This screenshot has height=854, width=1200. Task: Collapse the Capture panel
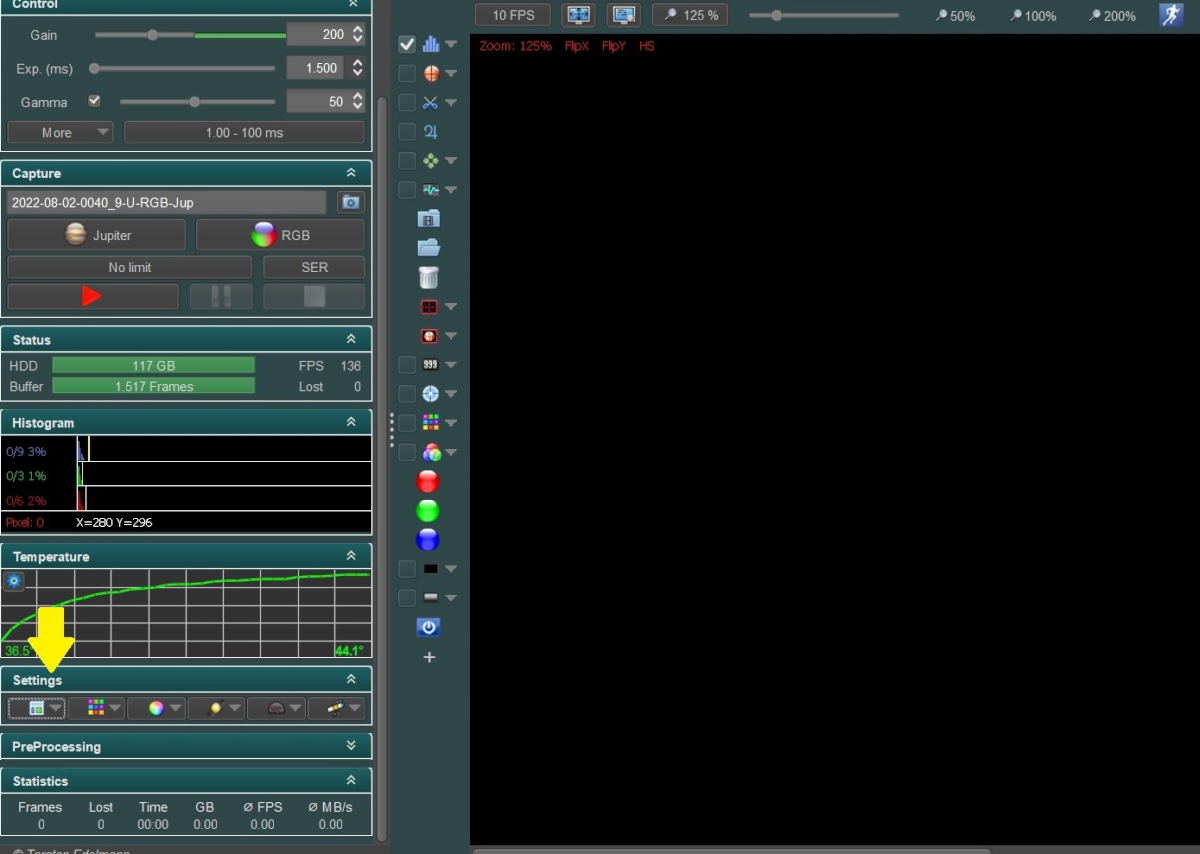coord(351,173)
